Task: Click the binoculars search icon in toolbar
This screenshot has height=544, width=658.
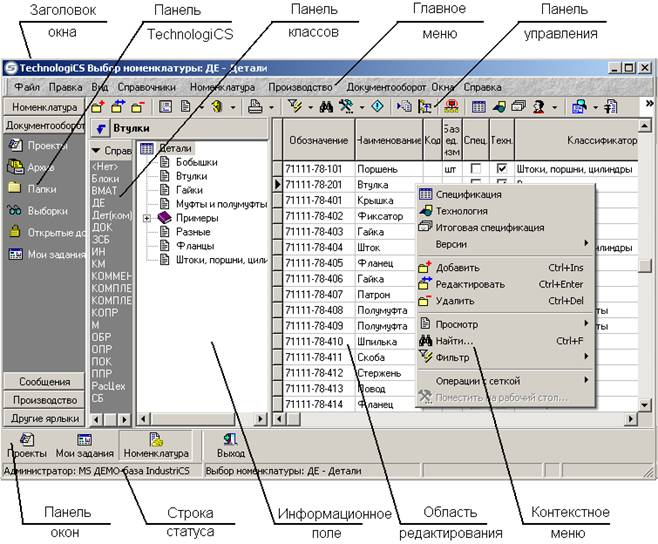Action: [325, 106]
